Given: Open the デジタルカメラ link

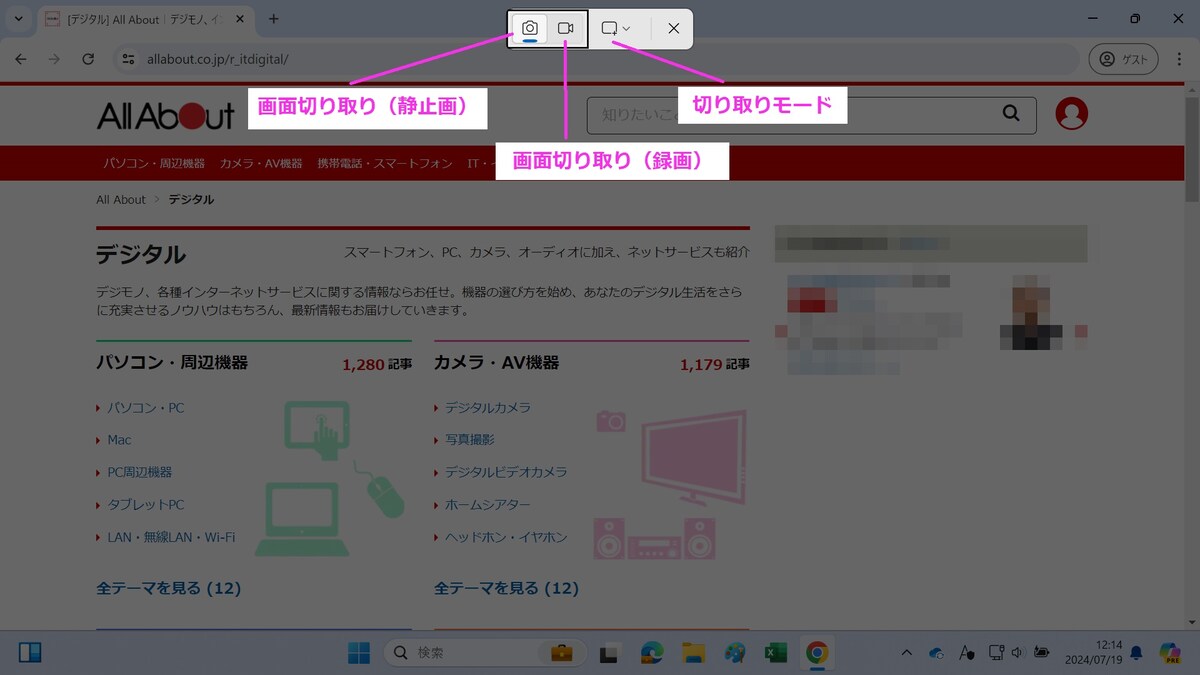Looking at the screenshot, I should coord(488,408).
